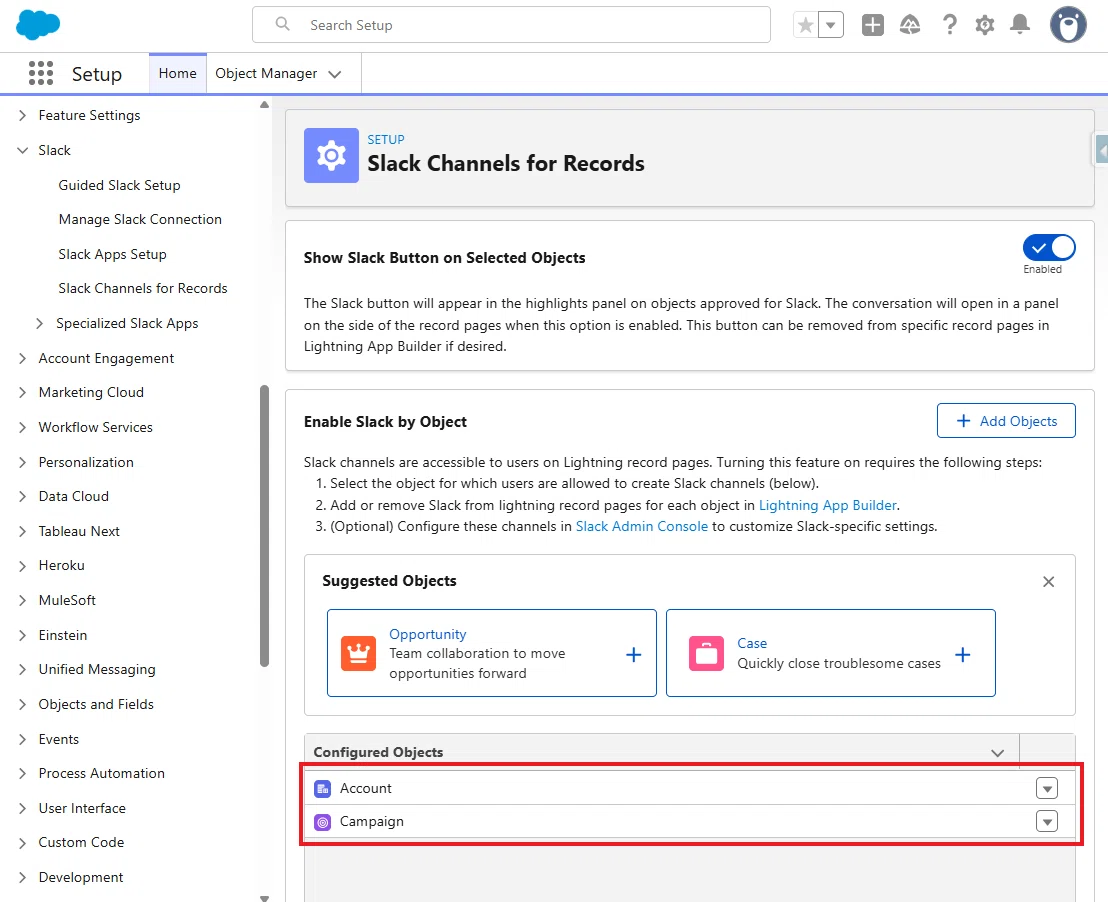Open the App Launcher dots grid
The image size is (1108, 902).
click(x=41, y=74)
